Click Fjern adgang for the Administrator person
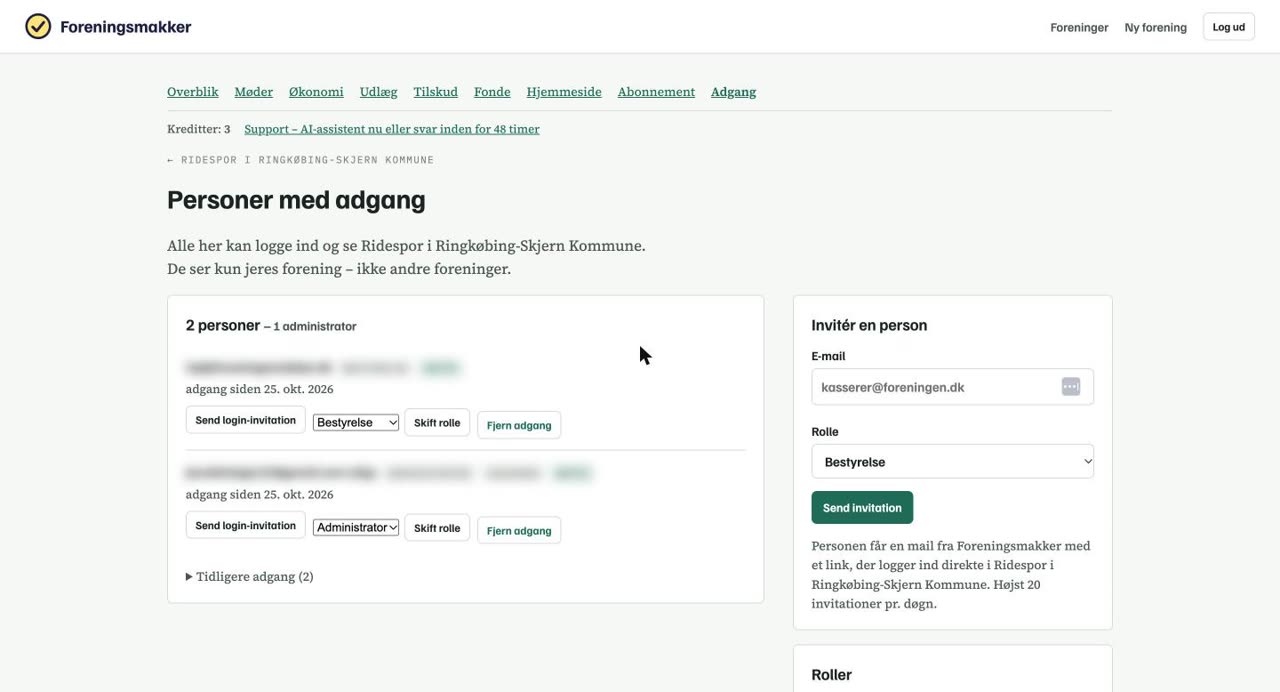 [519, 530]
